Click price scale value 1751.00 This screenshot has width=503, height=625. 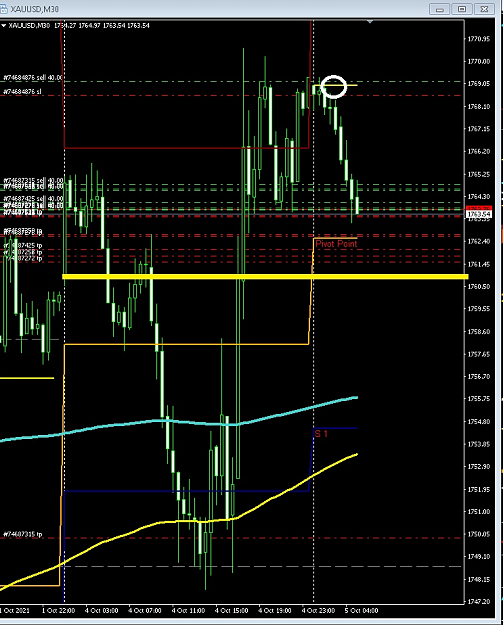[x=479, y=511]
